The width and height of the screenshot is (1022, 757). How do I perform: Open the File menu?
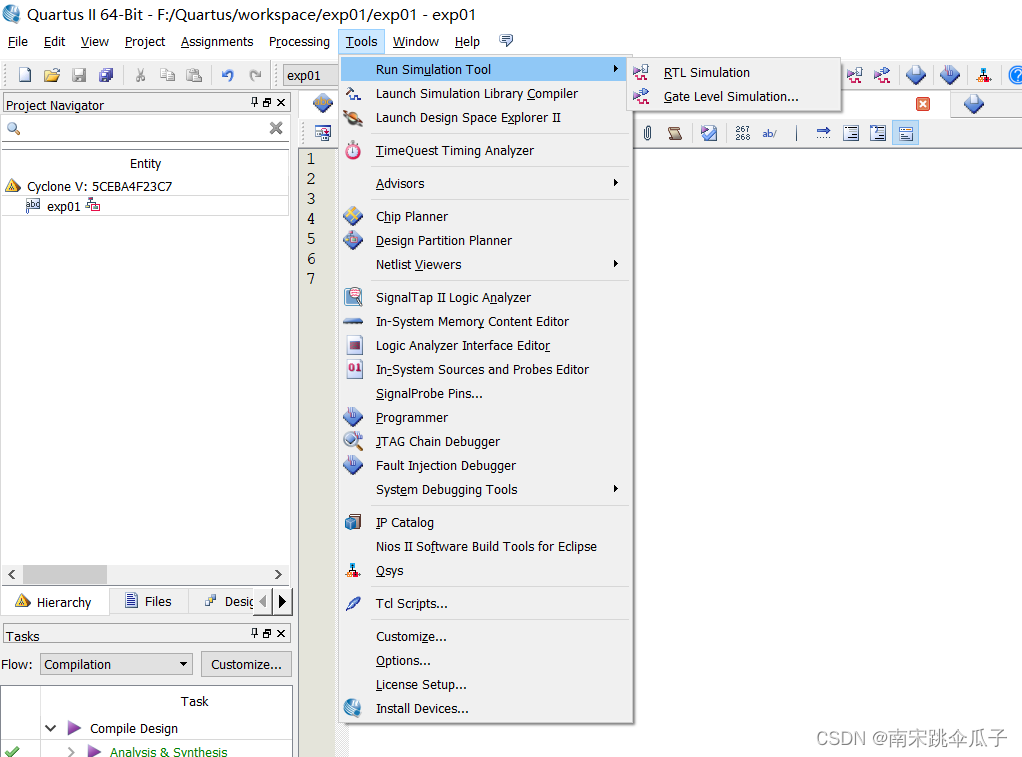click(x=18, y=41)
